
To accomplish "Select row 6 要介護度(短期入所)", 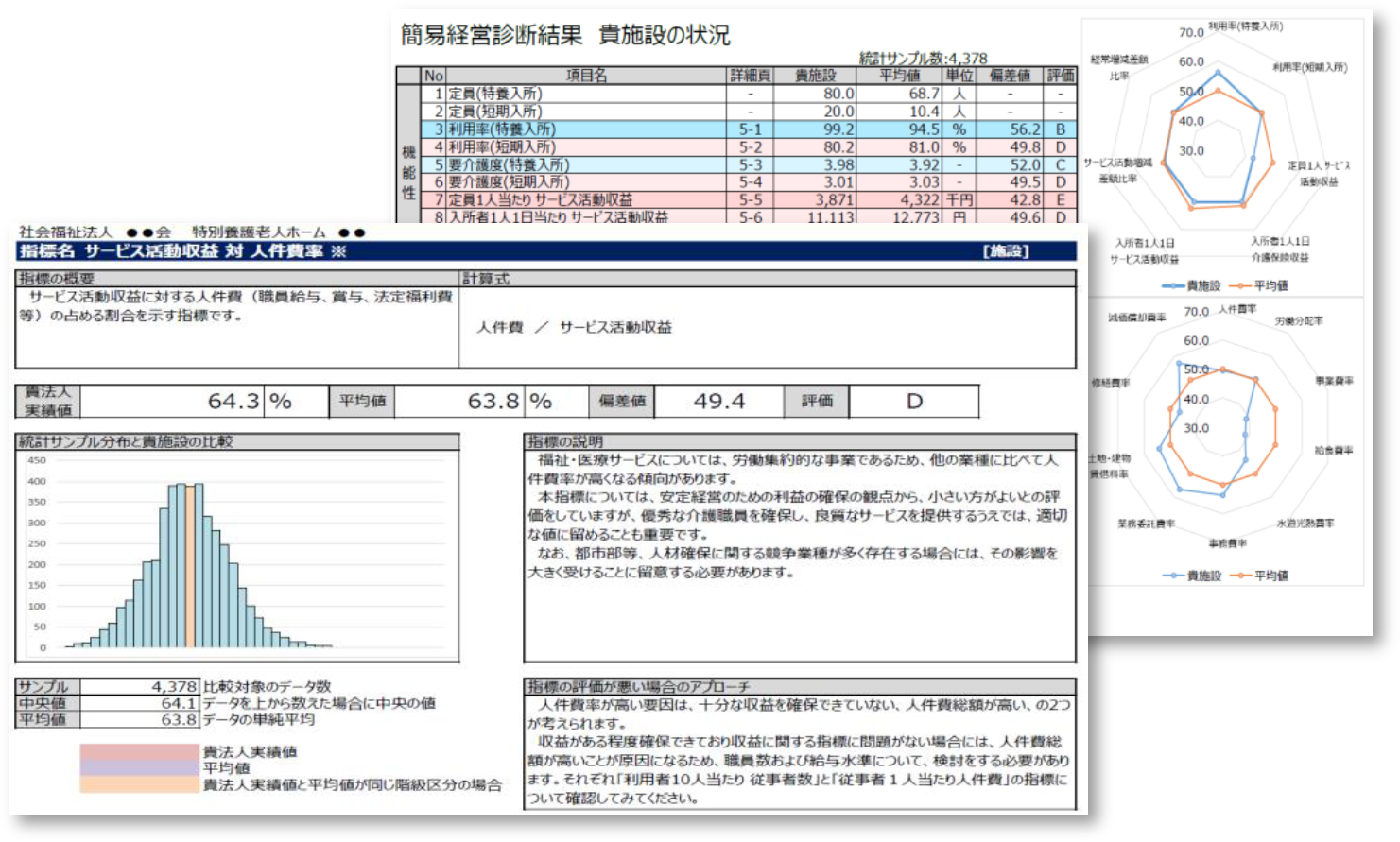I will pos(748,182).
